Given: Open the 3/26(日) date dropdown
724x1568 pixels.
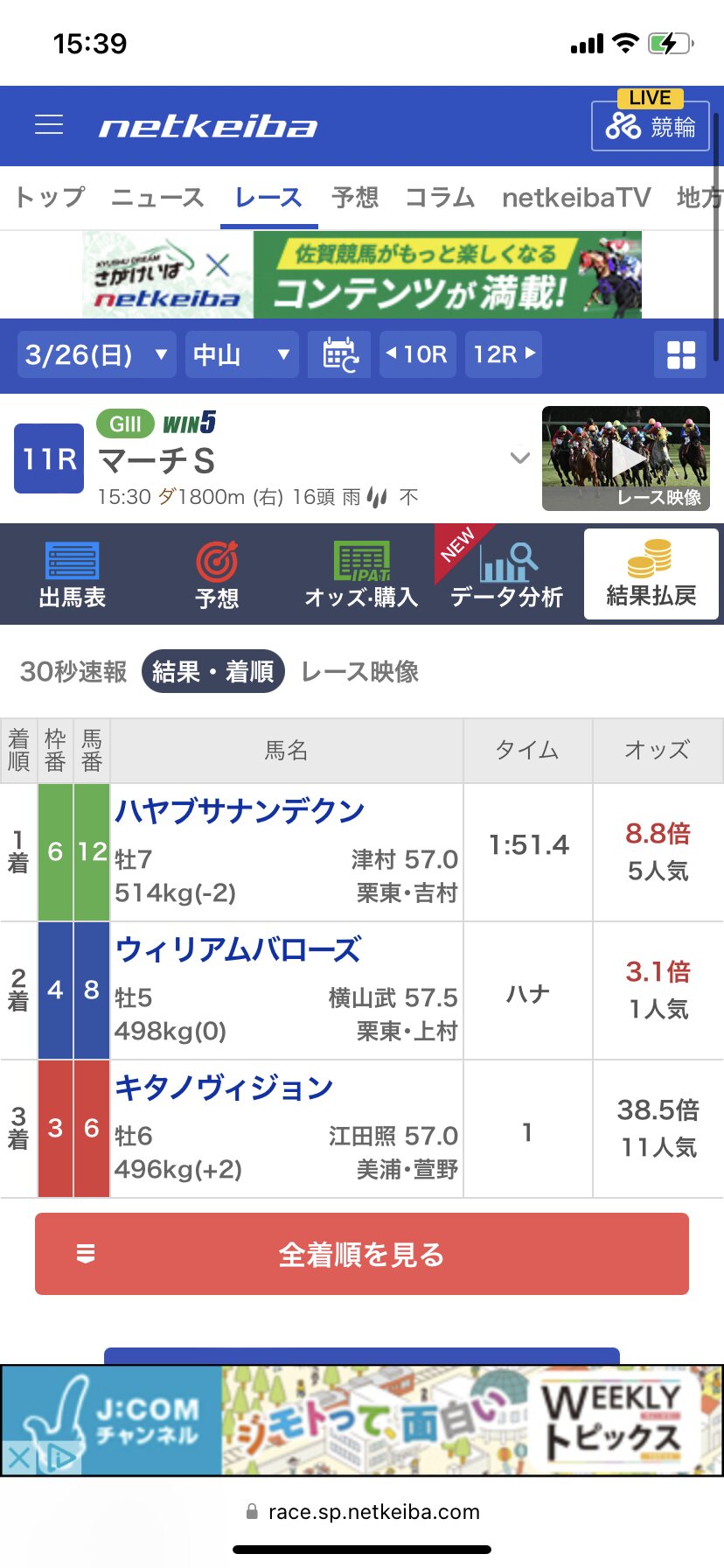Looking at the screenshot, I should [x=96, y=354].
